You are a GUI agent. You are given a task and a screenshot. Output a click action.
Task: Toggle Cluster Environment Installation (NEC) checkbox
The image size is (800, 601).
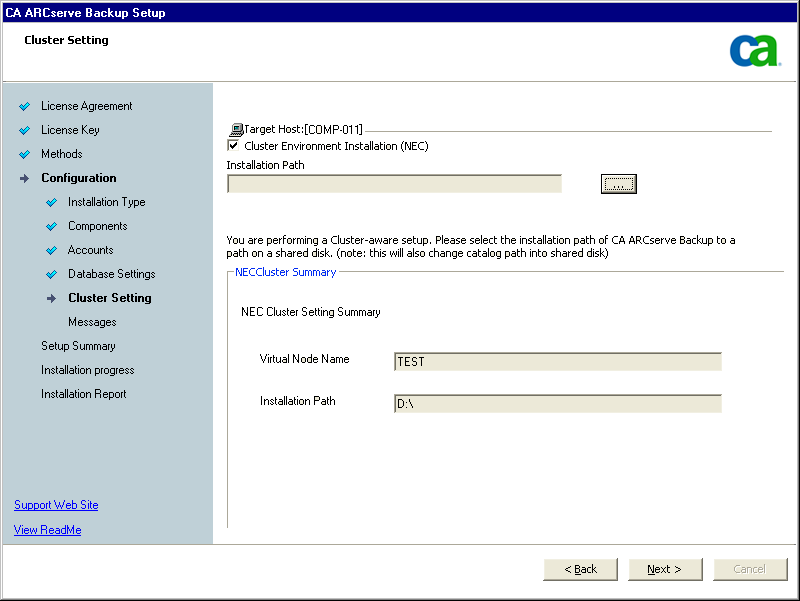233,146
